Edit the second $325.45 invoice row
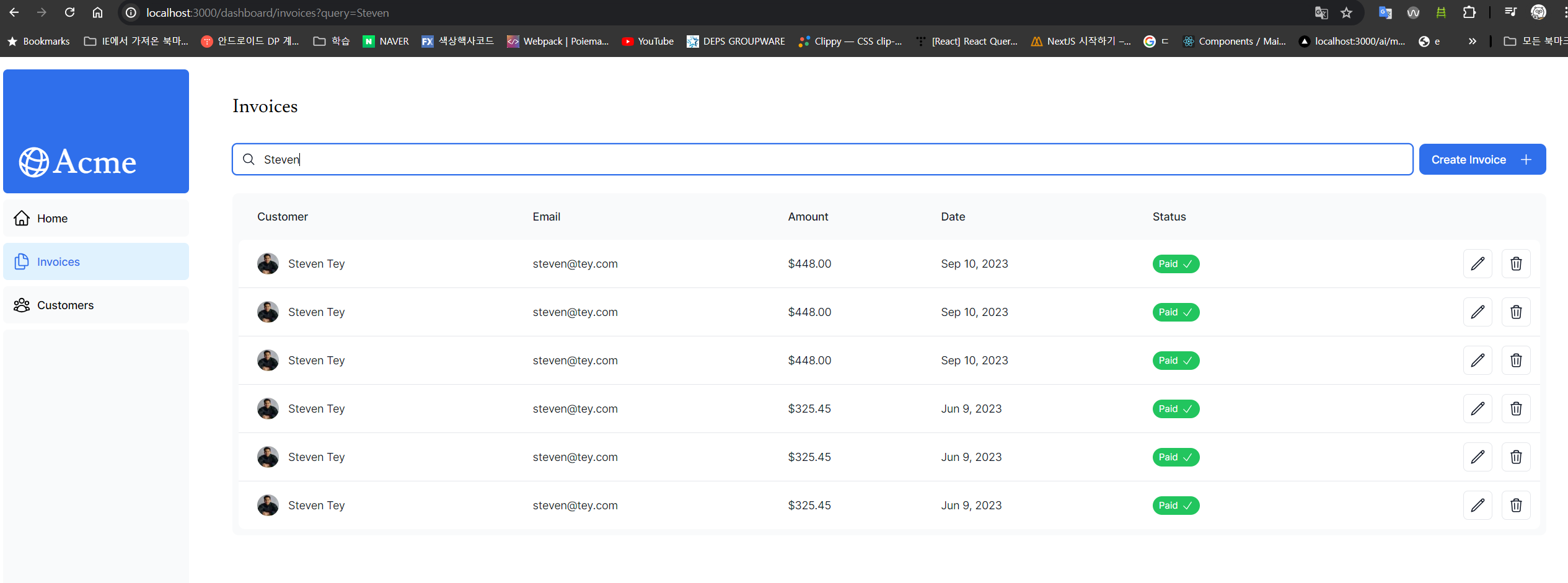Viewport: 1568px width, 583px height. coord(1478,457)
